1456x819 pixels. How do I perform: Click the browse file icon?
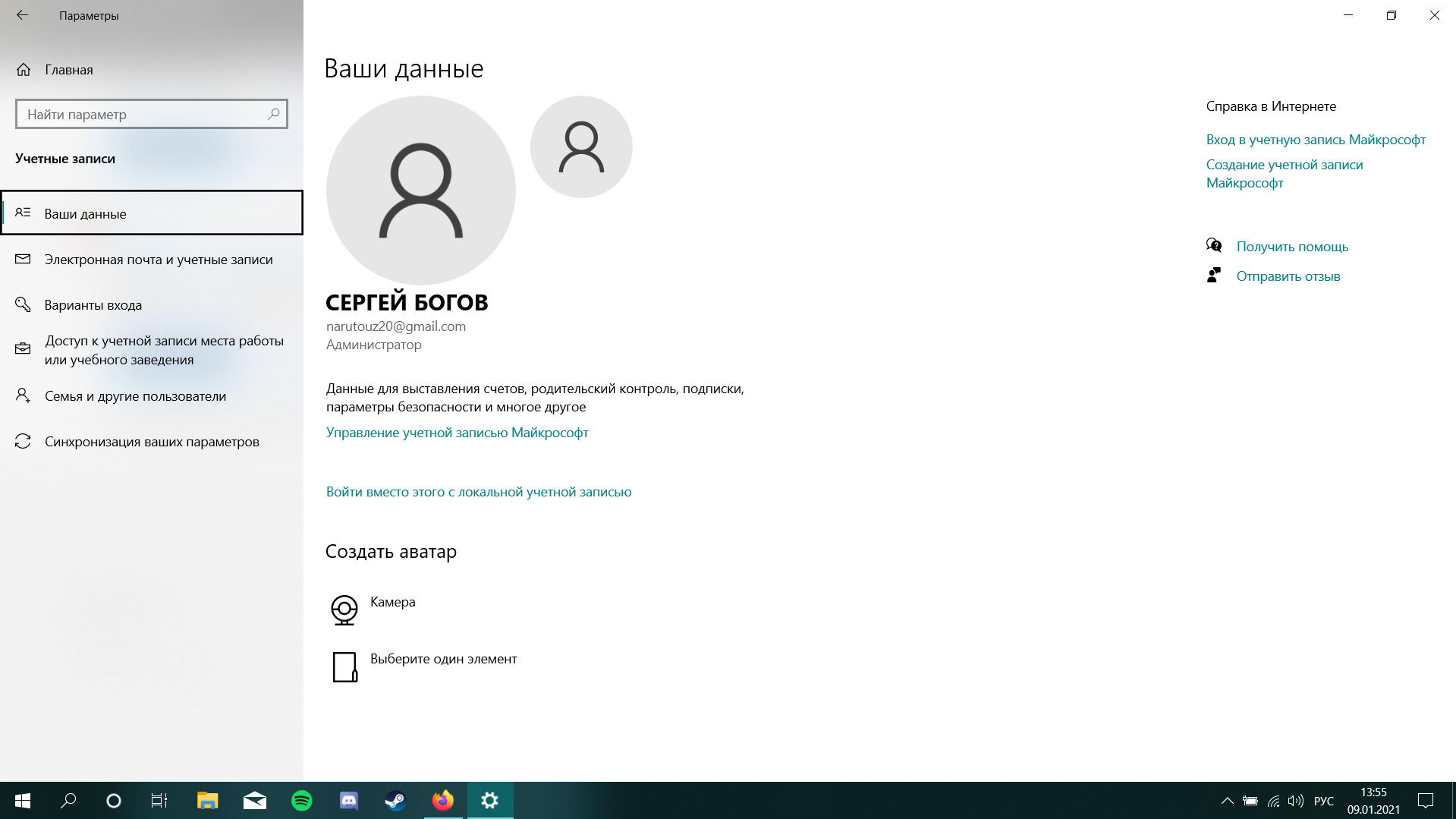[345, 667]
